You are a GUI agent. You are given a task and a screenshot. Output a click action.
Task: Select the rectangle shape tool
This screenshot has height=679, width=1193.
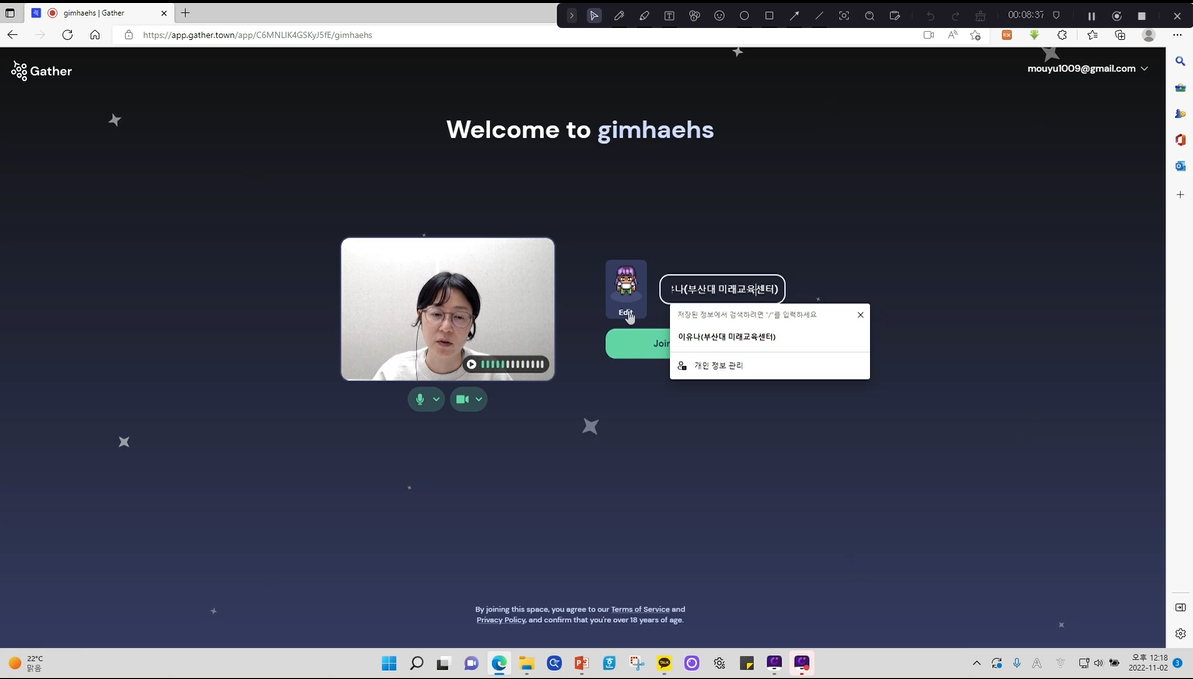point(768,16)
